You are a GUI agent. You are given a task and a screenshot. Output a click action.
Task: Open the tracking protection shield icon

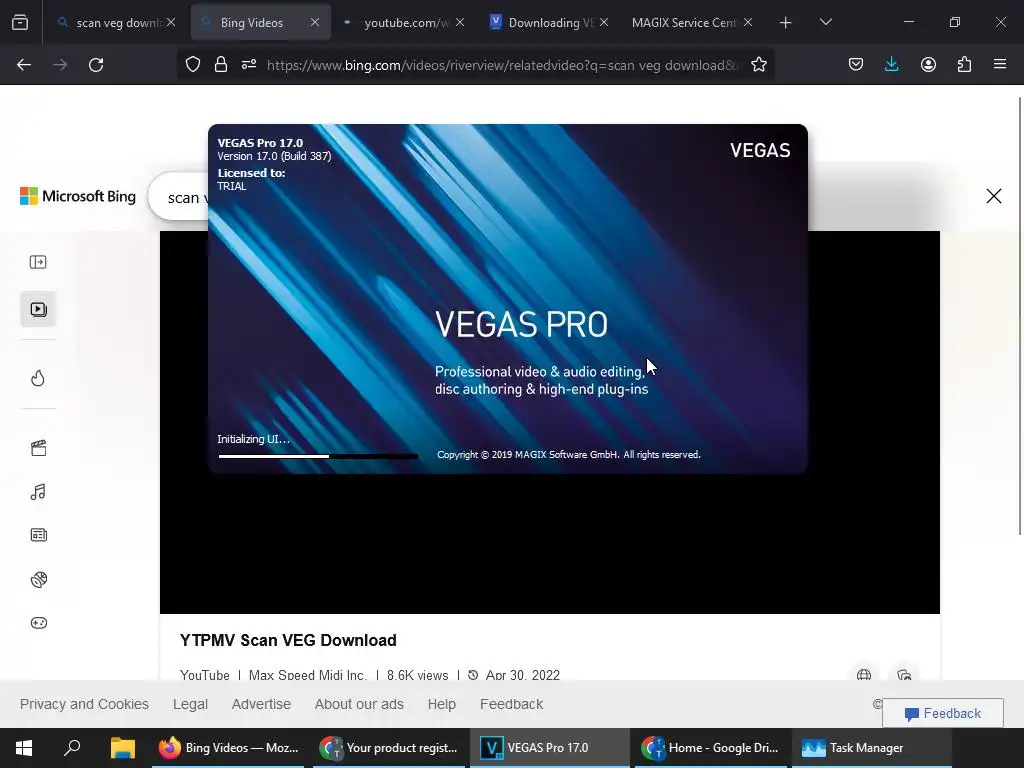pos(193,65)
